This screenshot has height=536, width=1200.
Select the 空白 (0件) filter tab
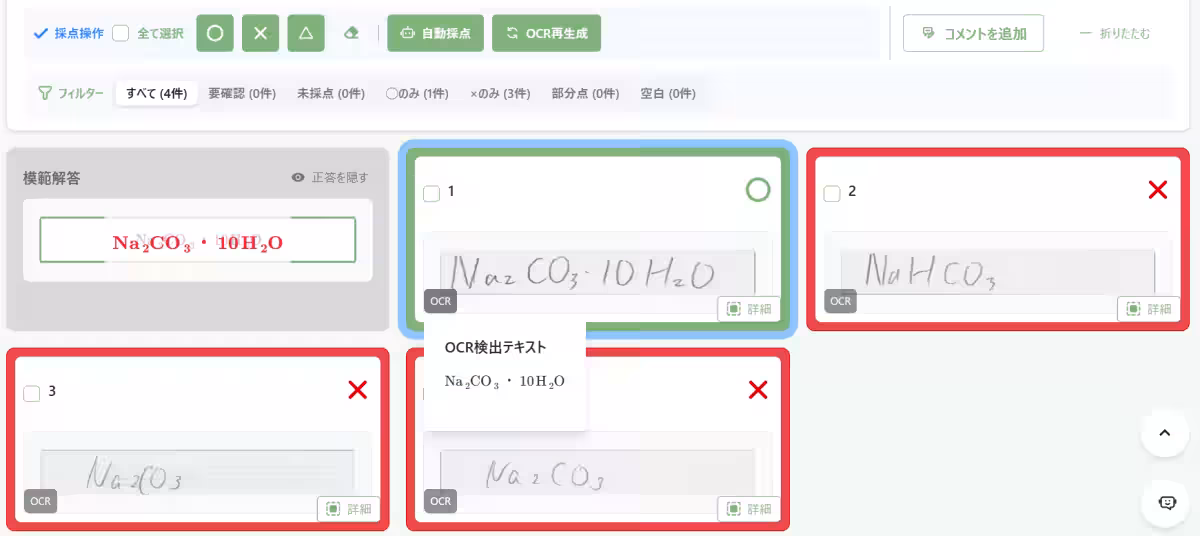[668, 93]
